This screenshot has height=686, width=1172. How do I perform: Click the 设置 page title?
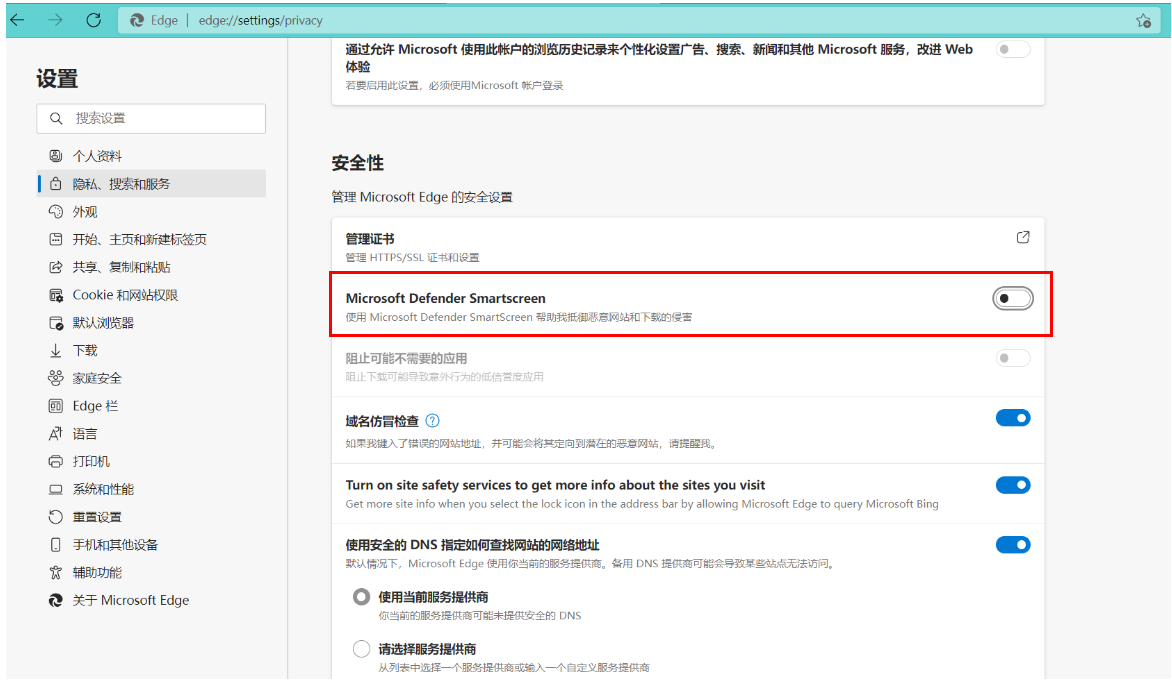tap(57, 78)
